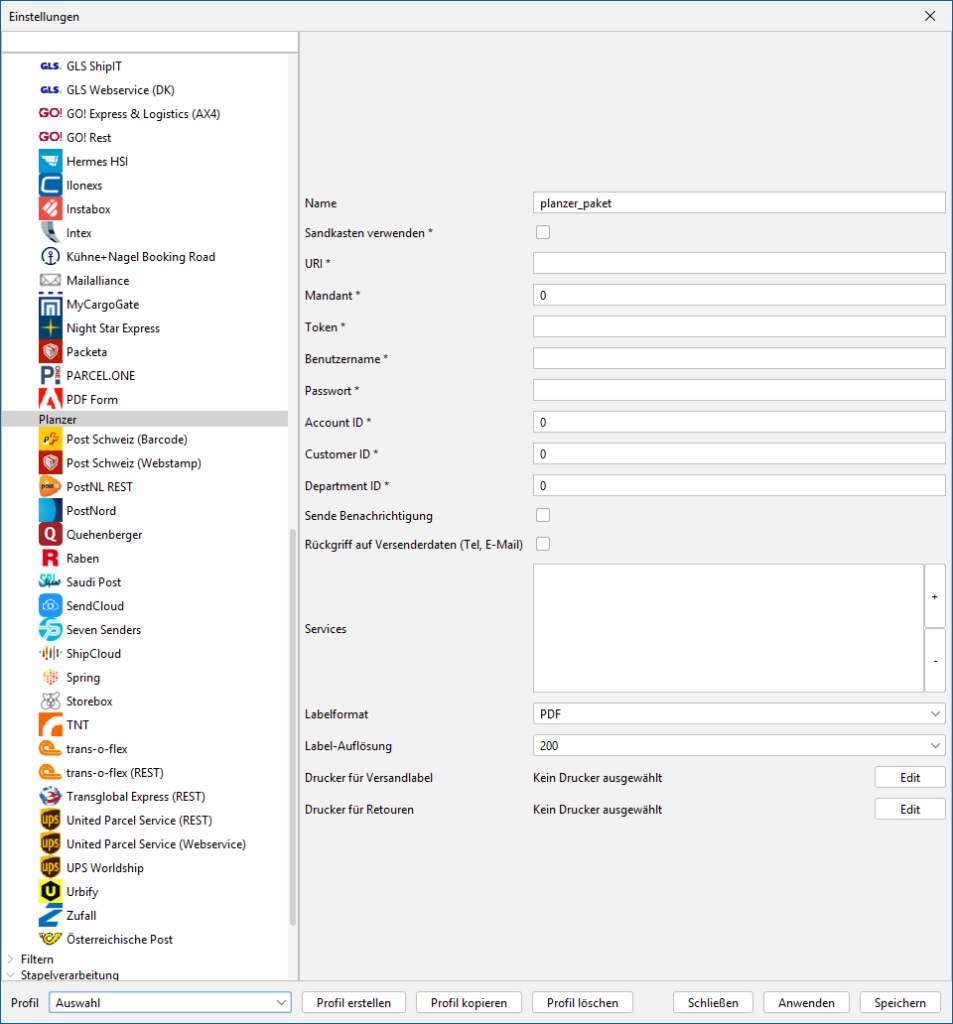Click the SendCloud cloud icon
The width and height of the screenshot is (953, 1024).
pyautogui.click(x=51, y=606)
